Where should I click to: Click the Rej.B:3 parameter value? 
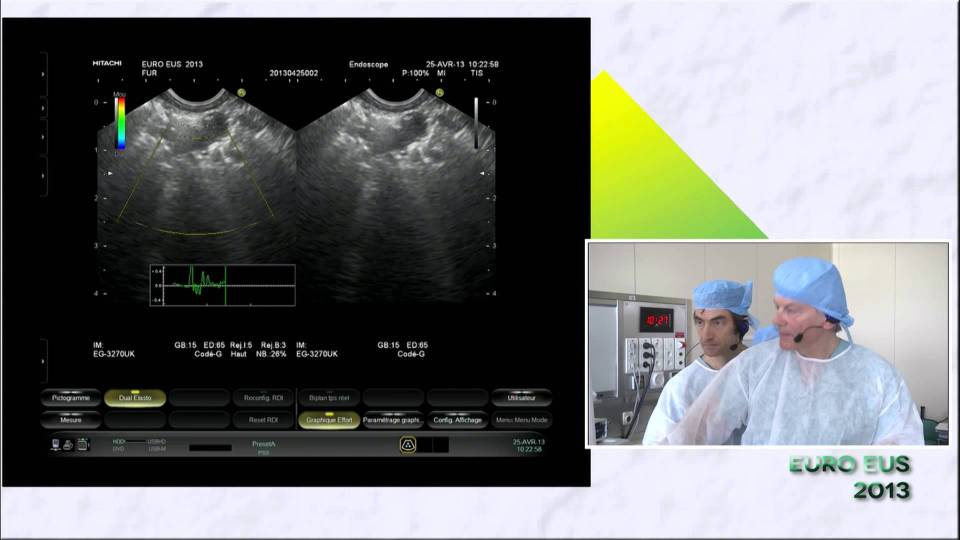pyautogui.click(x=273, y=345)
